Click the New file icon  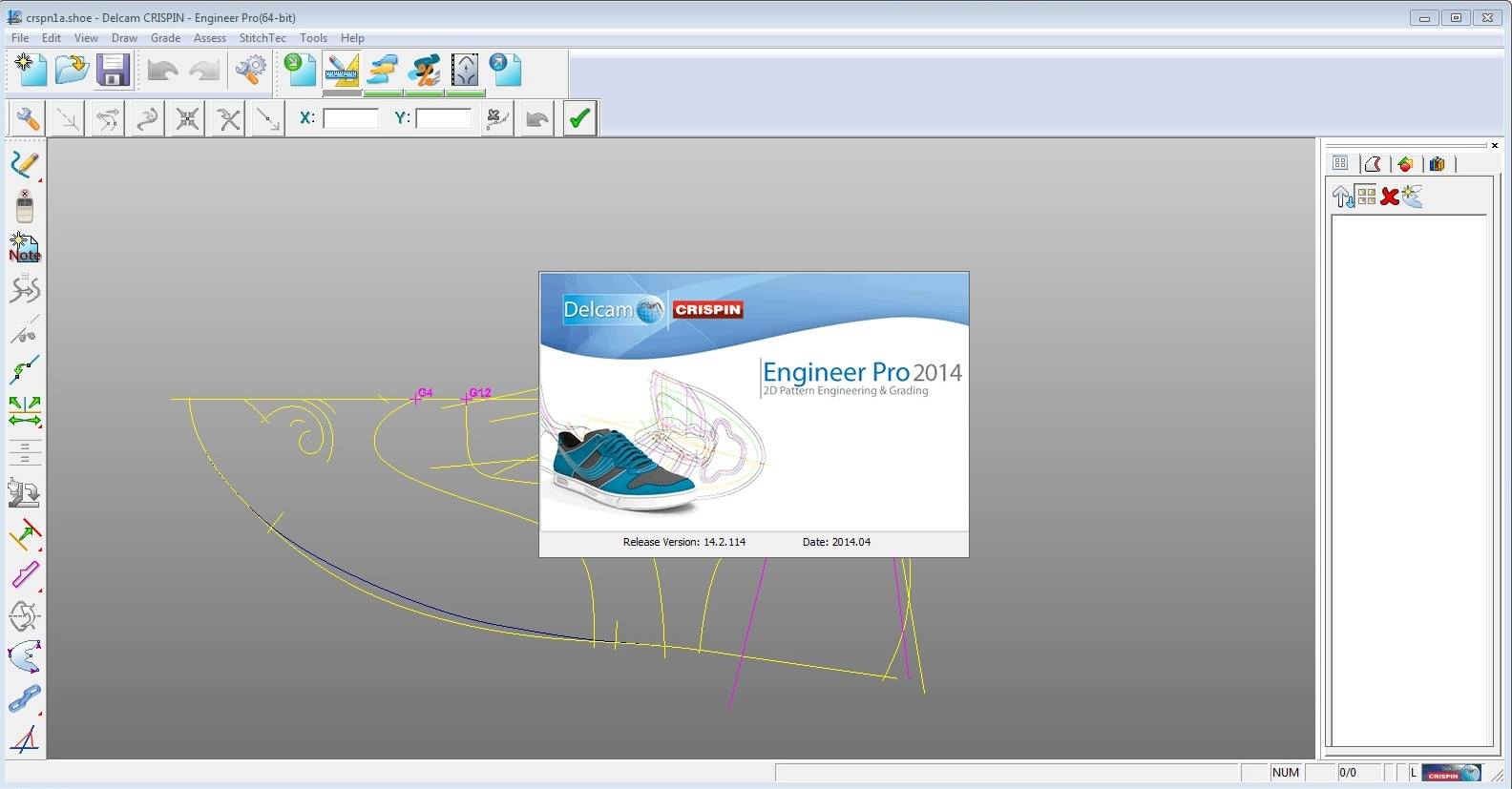[x=31, y=71]
